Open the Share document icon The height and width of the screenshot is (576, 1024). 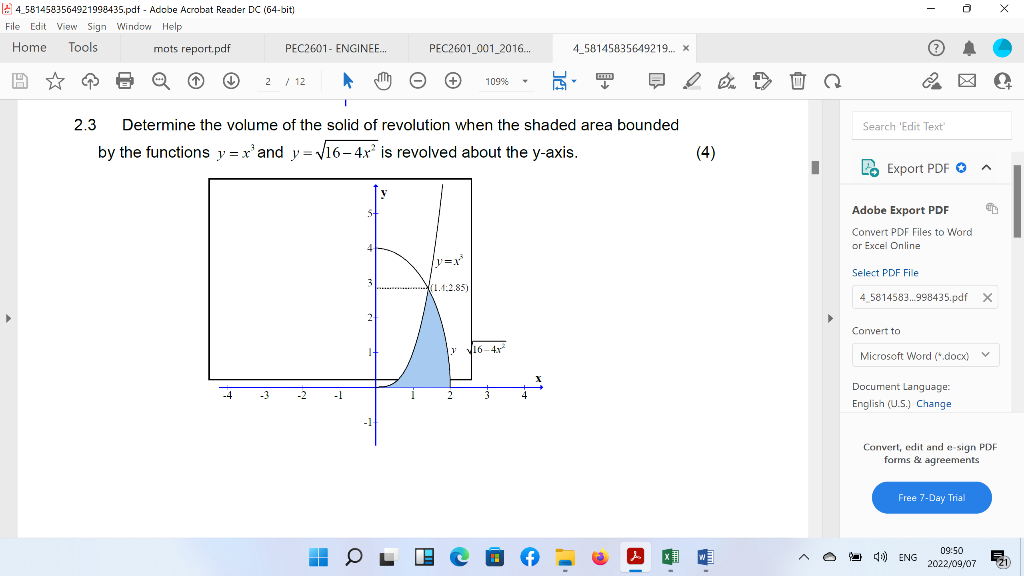[x=932, y=81]
